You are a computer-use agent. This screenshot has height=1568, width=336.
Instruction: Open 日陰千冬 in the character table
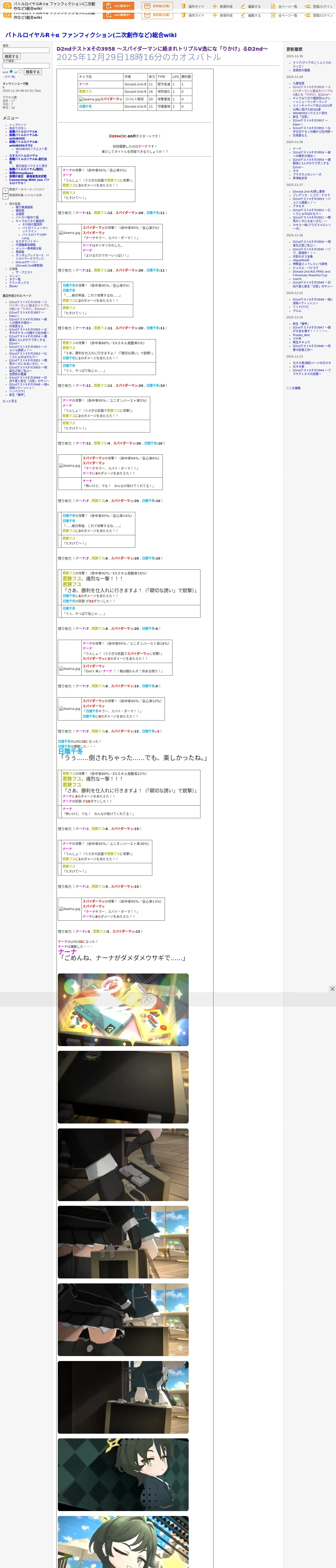[x=85, y=107]
